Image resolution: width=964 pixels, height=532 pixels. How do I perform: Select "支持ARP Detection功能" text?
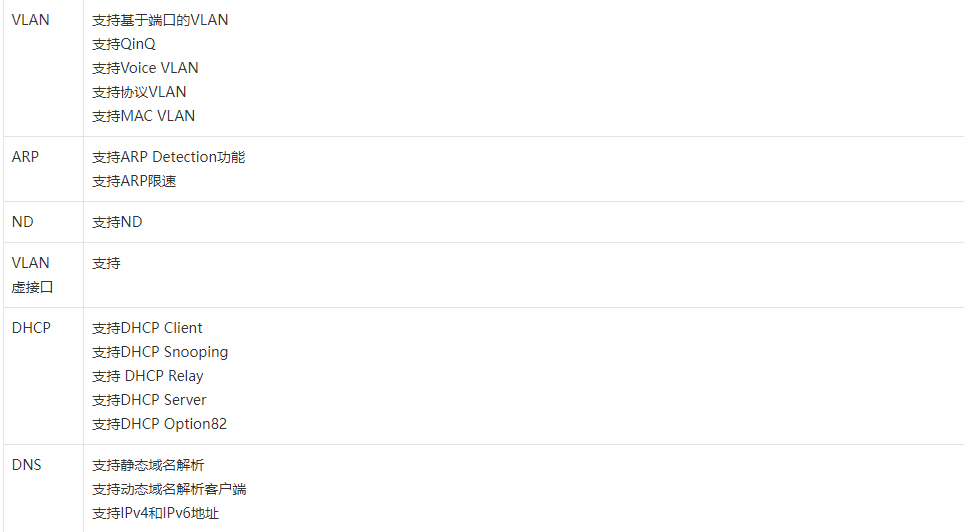coord(168,157)
